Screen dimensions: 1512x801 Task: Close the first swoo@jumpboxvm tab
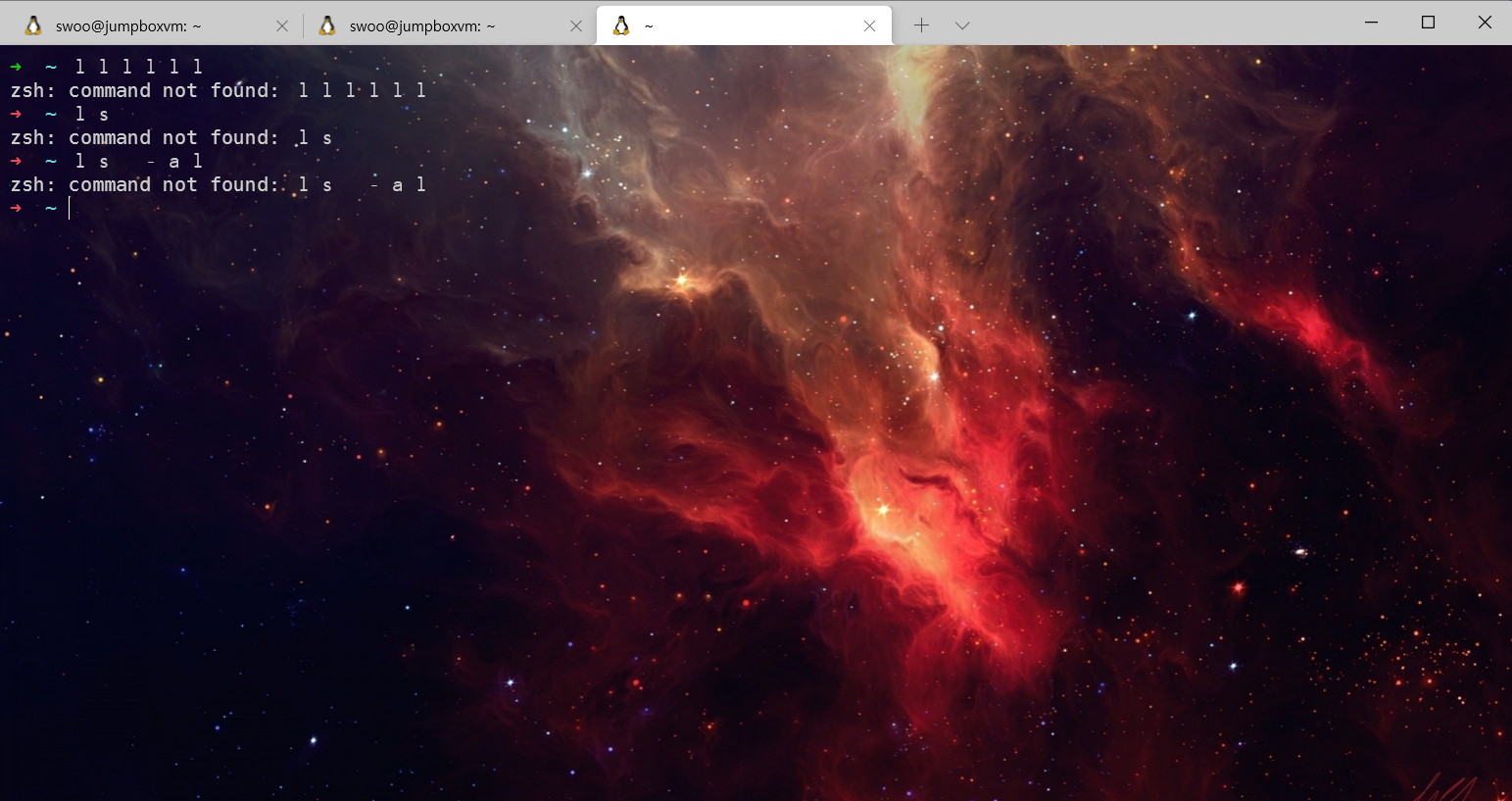282,26
